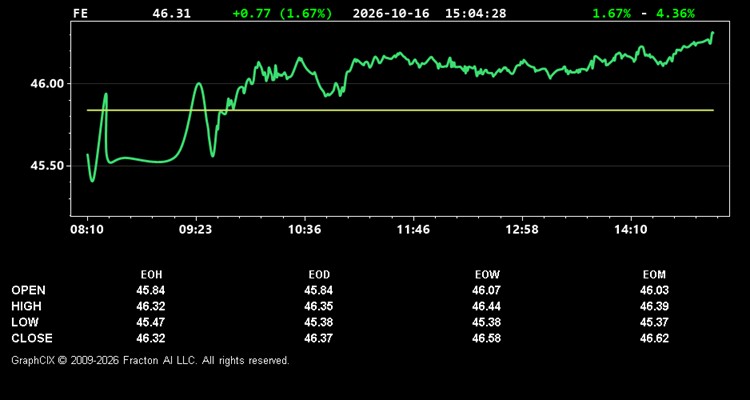Select the 10:36 time axis label
The width and height of the screenshot is (750, 400).
(305, 230)
